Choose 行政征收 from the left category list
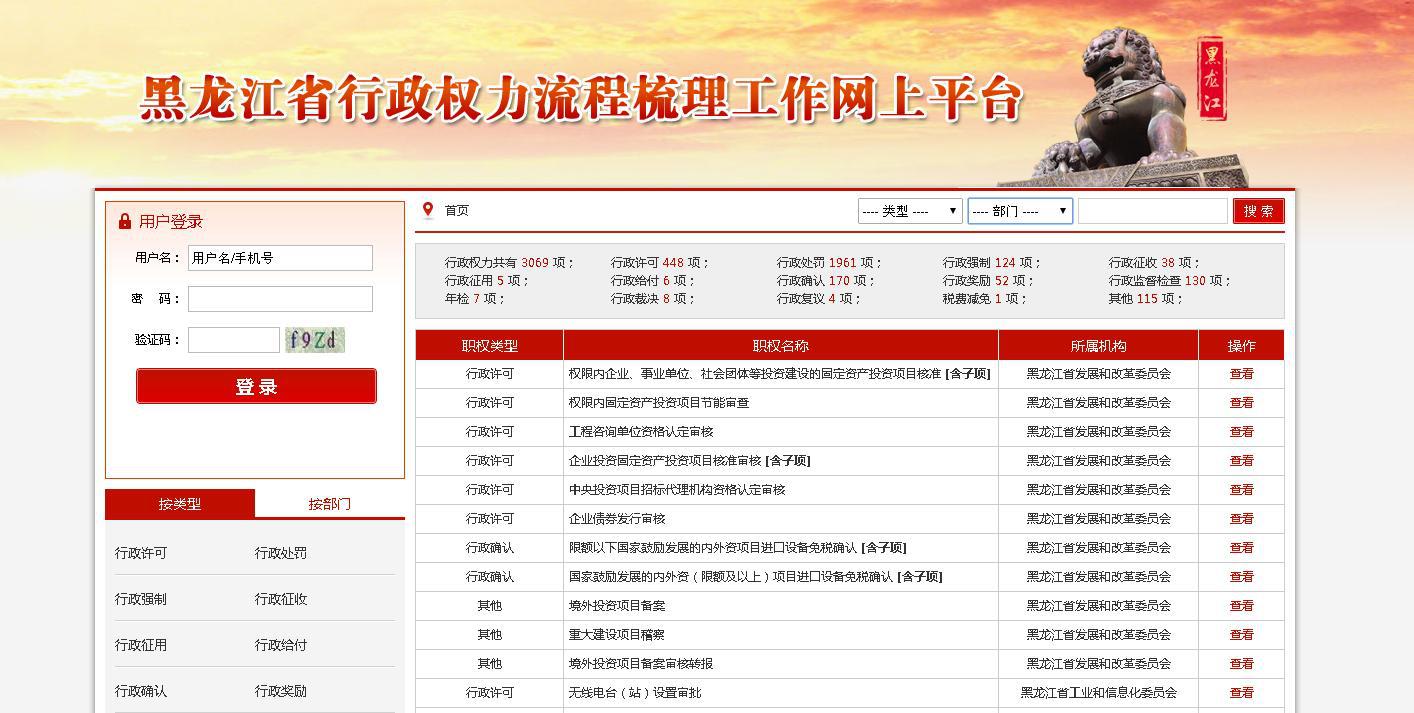This screenshot has width=1414, height=713. click(281, 599)
